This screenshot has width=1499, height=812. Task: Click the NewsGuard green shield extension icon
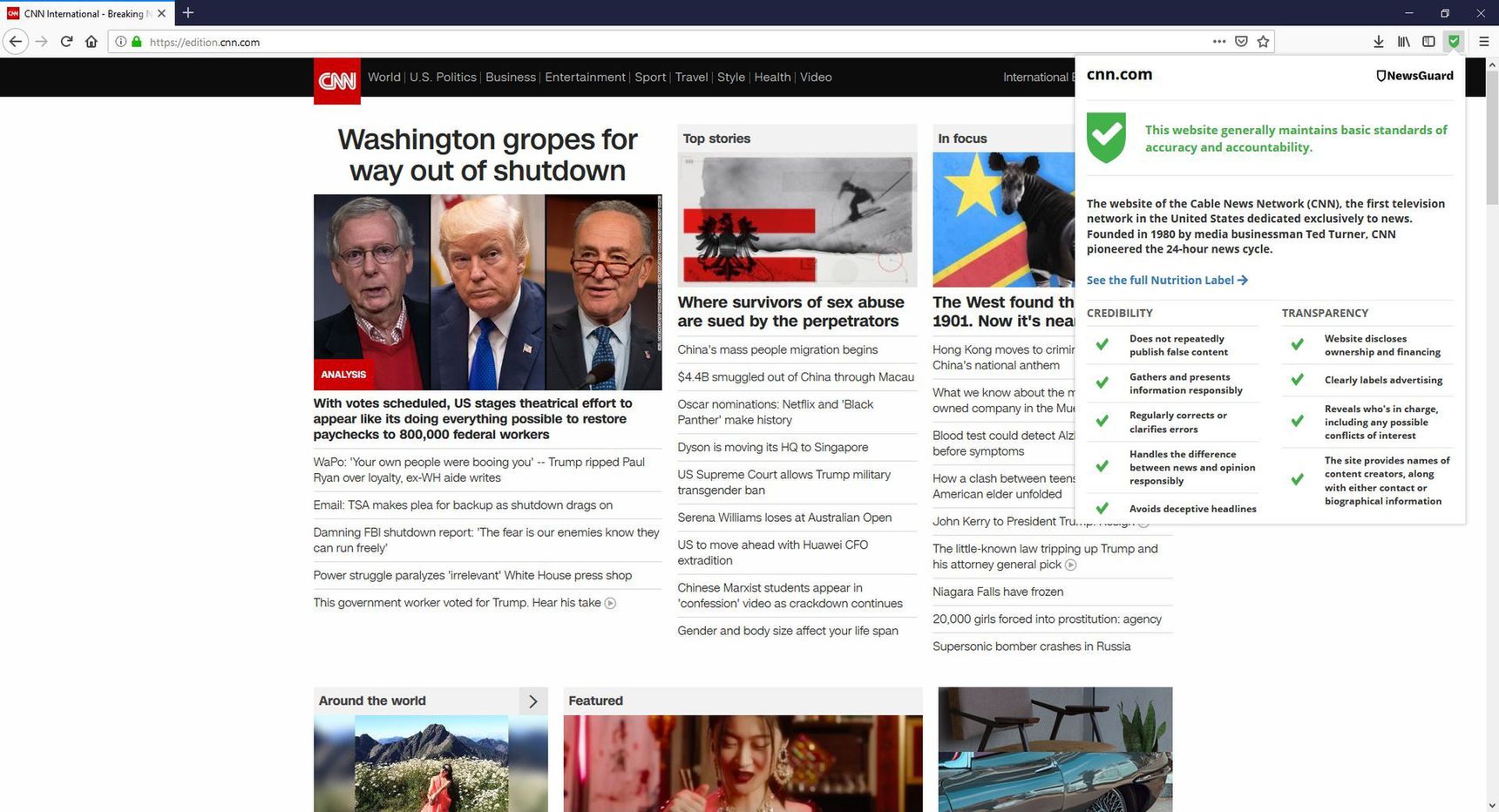(1454, 41)
